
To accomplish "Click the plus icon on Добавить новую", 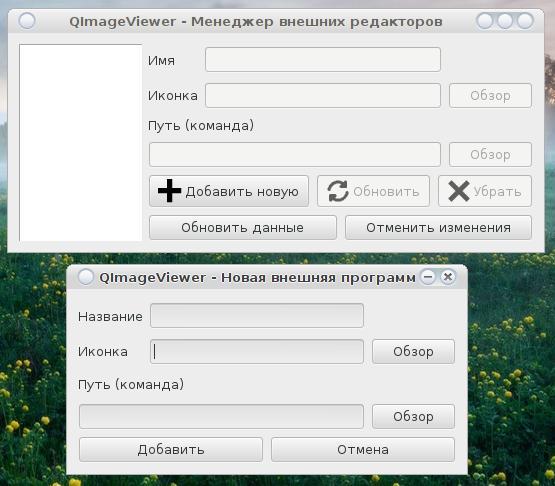I will (x=169, y=191).
